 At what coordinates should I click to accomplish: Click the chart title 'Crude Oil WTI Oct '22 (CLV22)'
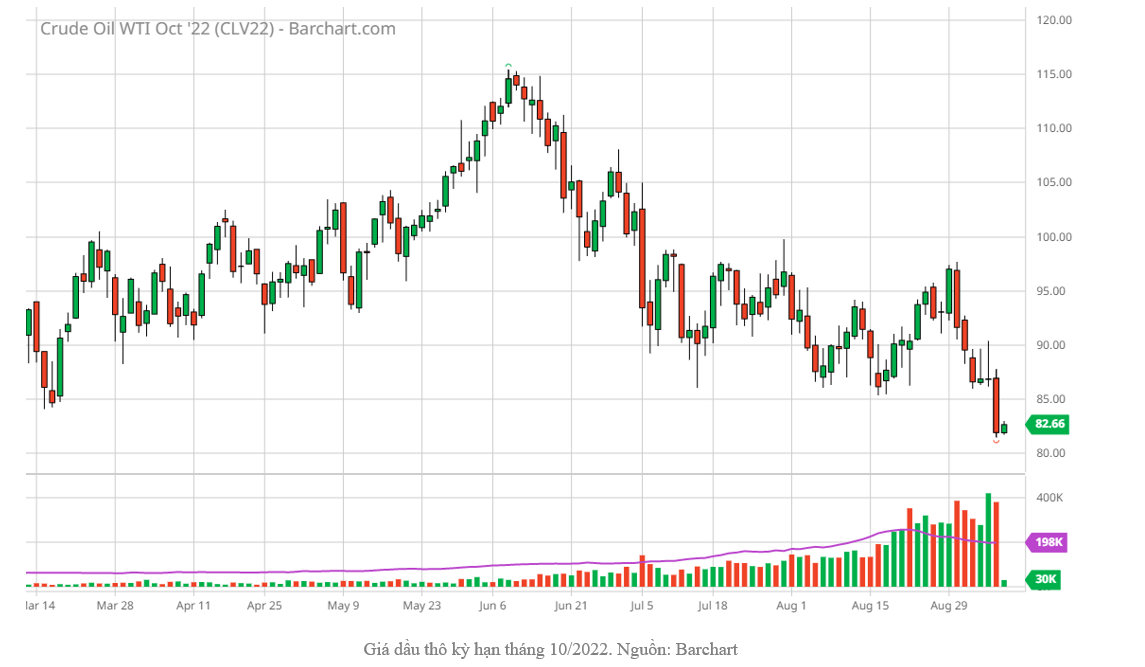click(x=157, y=28)
